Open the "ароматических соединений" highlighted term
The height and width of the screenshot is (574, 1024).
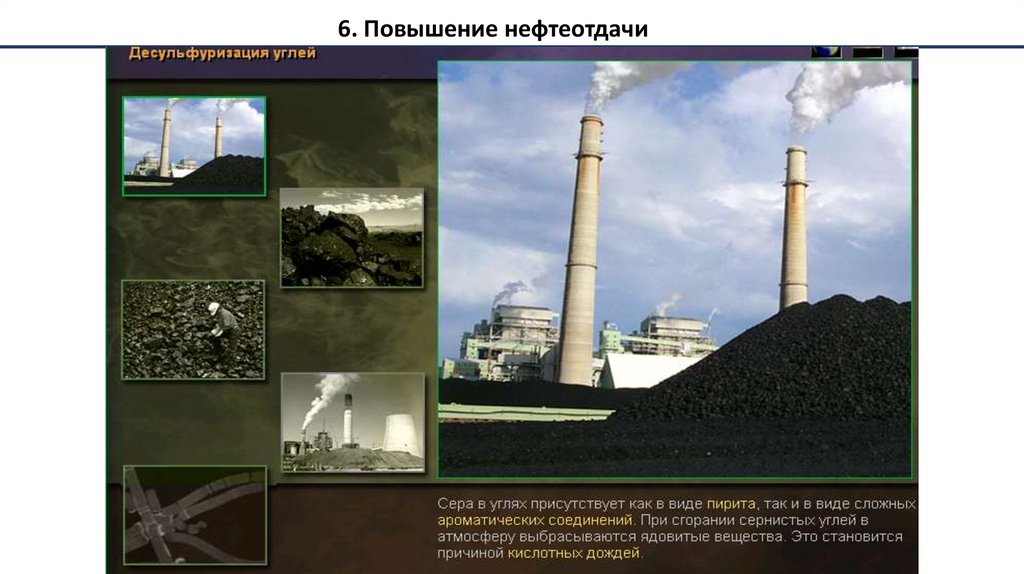(x=535, y=520)
